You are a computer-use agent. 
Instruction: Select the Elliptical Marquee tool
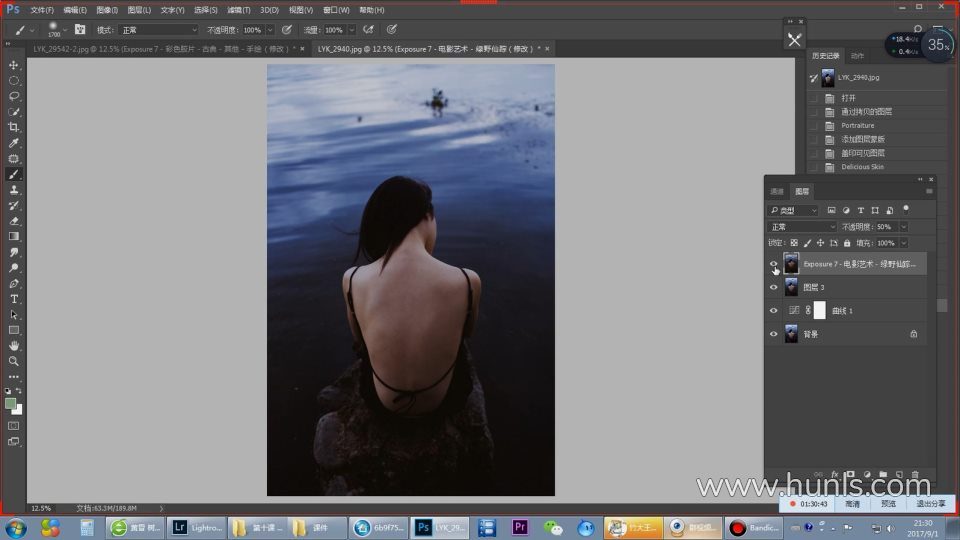tap(13, 81)
